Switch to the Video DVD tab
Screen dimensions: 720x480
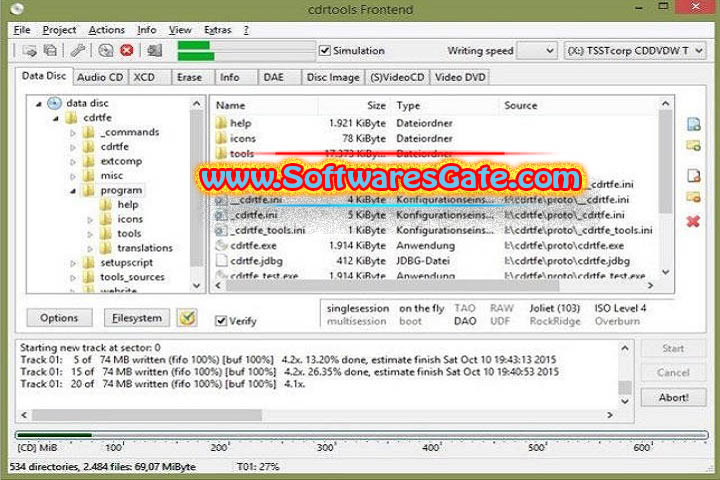(x=460, y=77)
